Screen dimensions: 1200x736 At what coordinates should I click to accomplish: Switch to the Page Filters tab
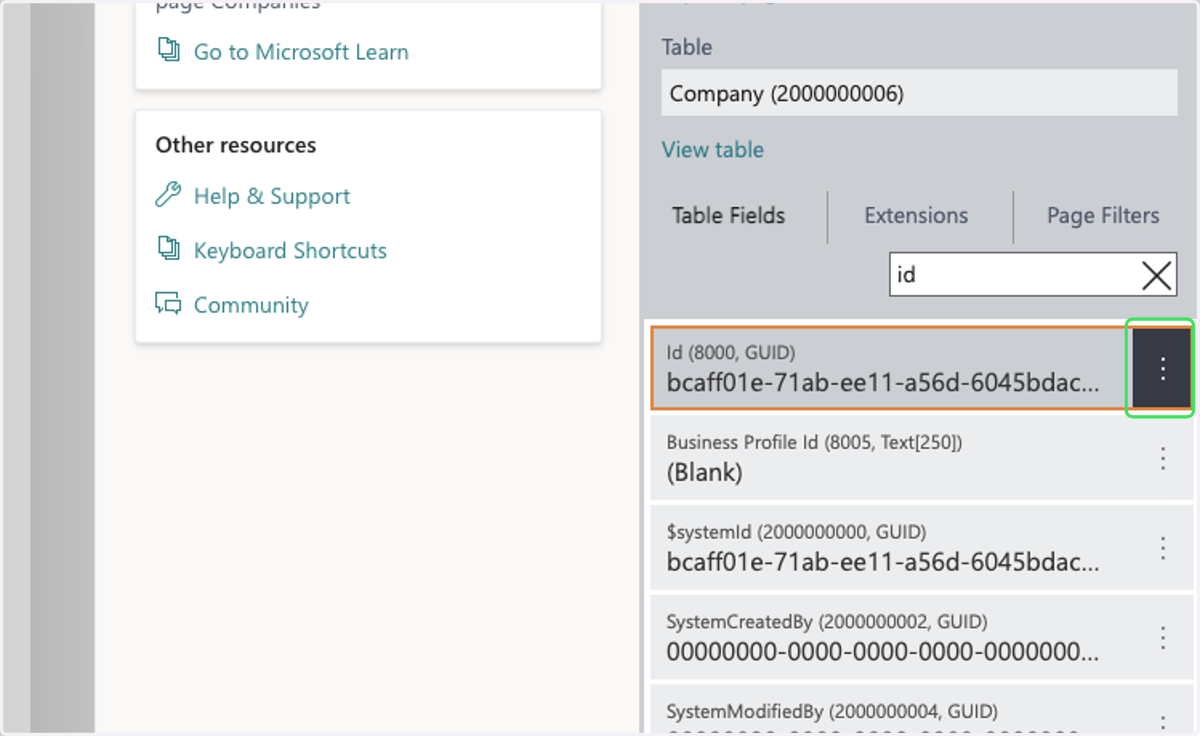[1103, 216]
